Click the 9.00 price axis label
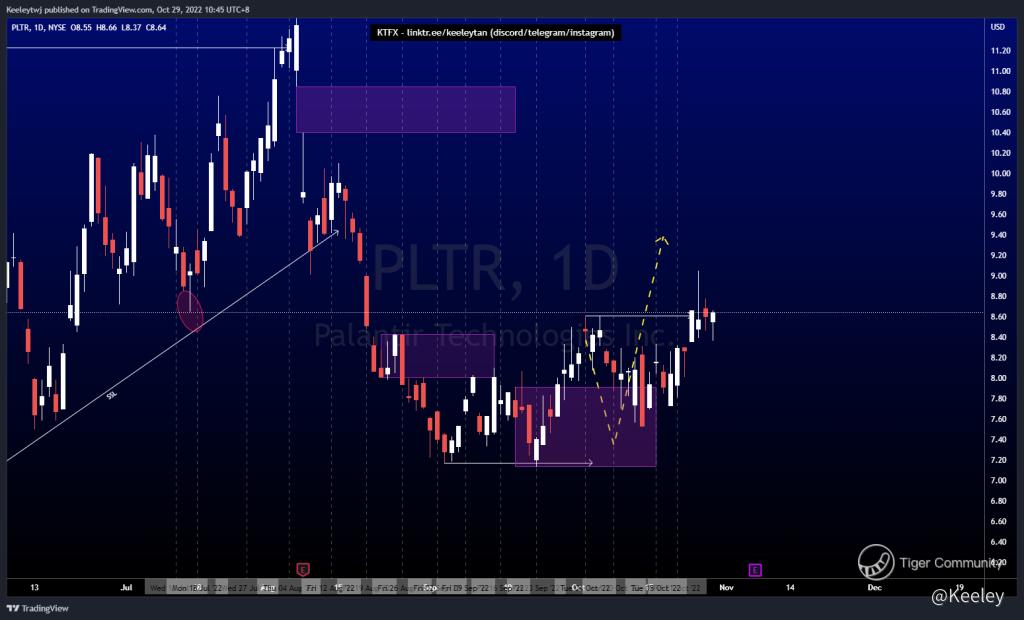1024x620 pixels. click(999, 276)
